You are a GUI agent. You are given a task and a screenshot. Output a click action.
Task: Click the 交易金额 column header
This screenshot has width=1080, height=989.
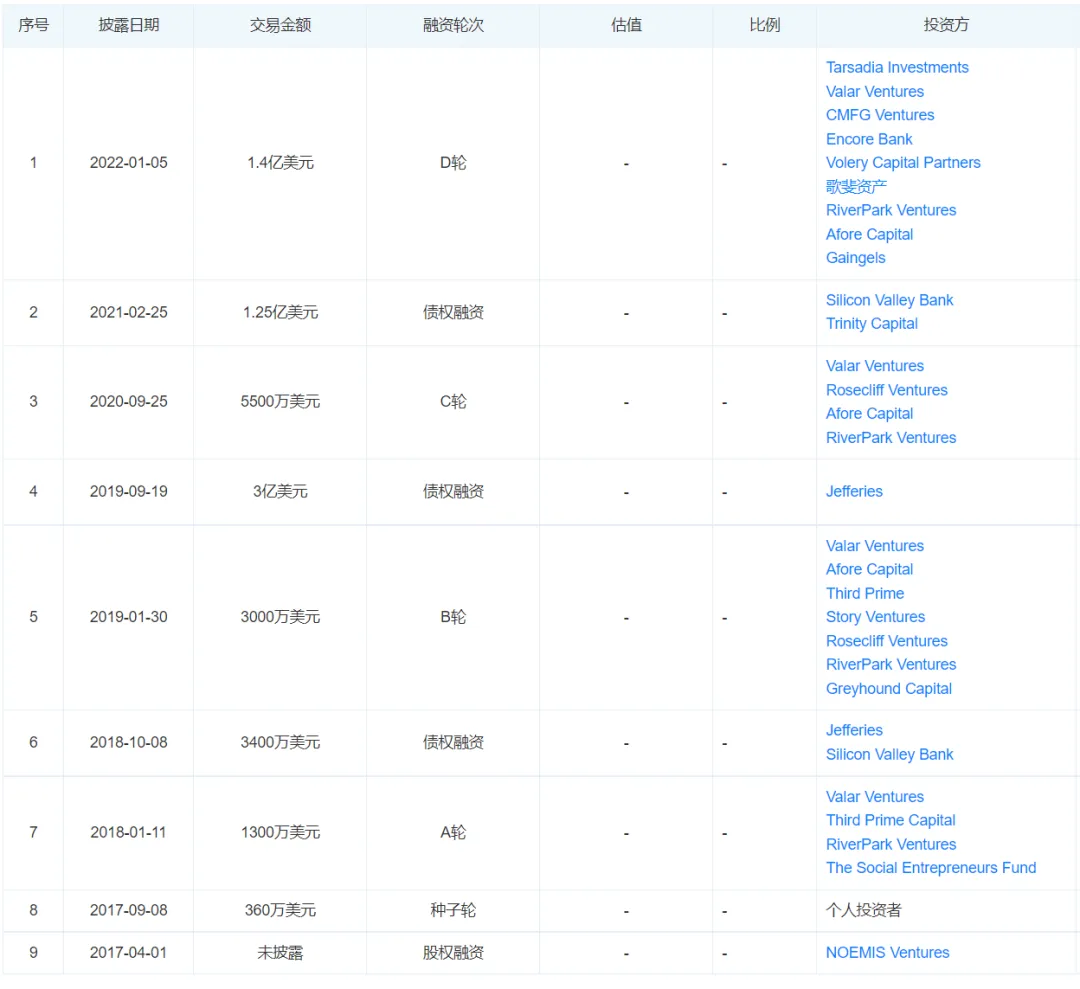(280, 25)
